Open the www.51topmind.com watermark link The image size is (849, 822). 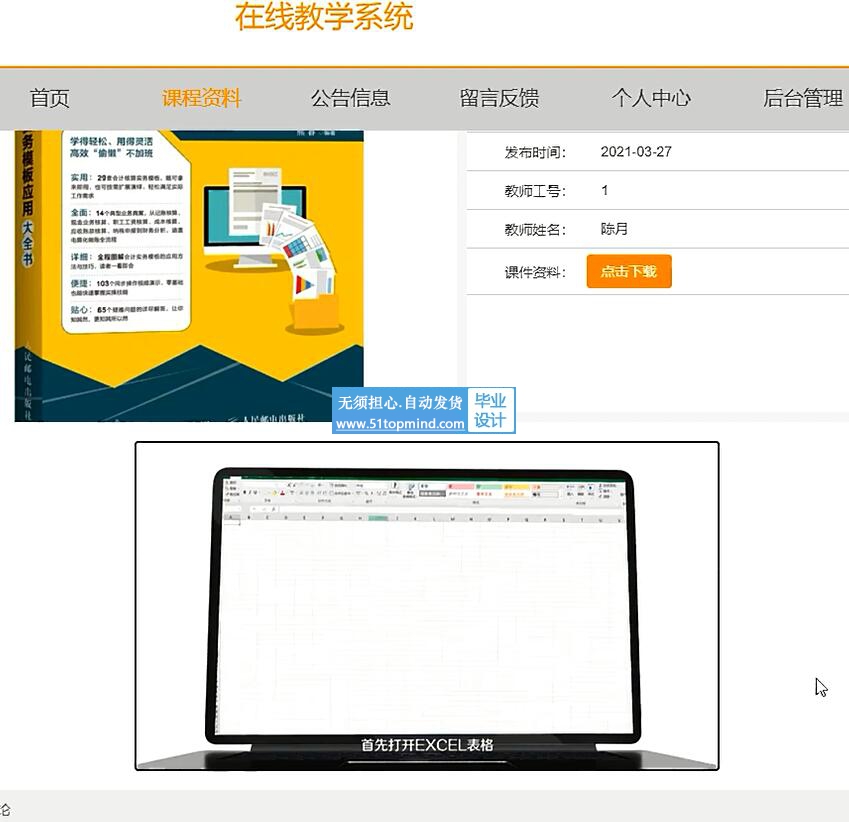pyautogui.click(x=400, y=424)
